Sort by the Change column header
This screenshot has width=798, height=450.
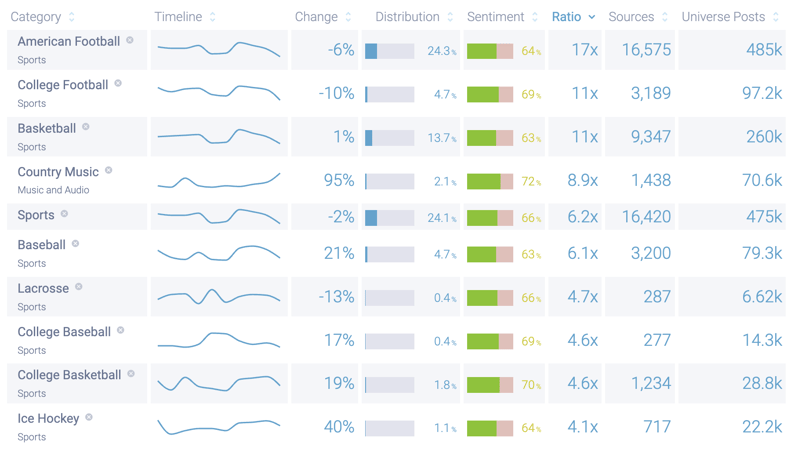coord(322,17)
